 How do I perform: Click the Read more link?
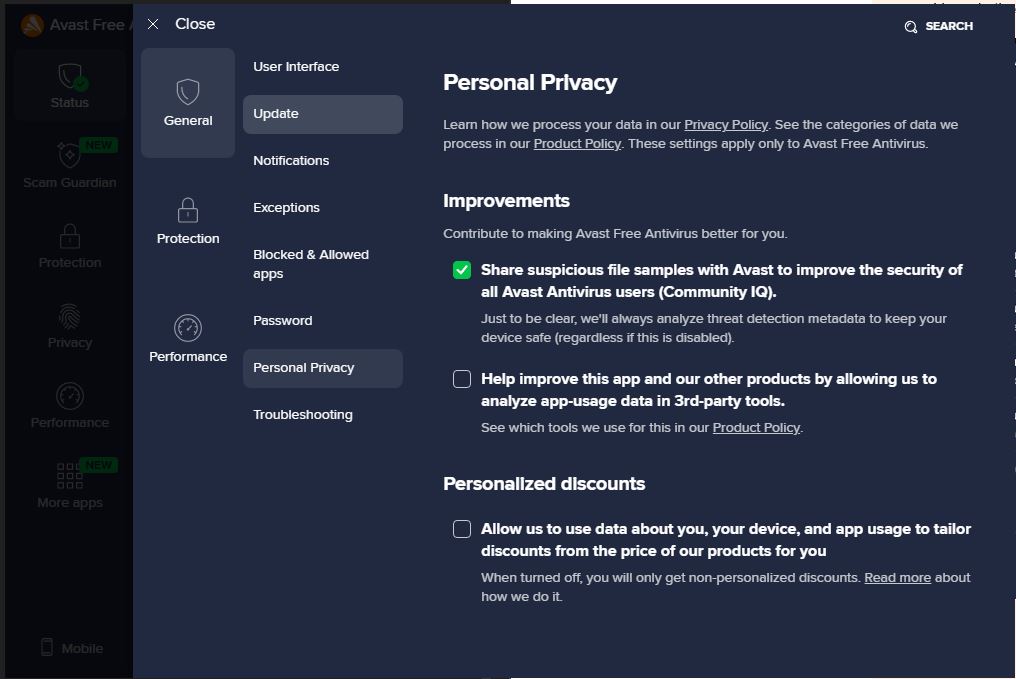897,577
